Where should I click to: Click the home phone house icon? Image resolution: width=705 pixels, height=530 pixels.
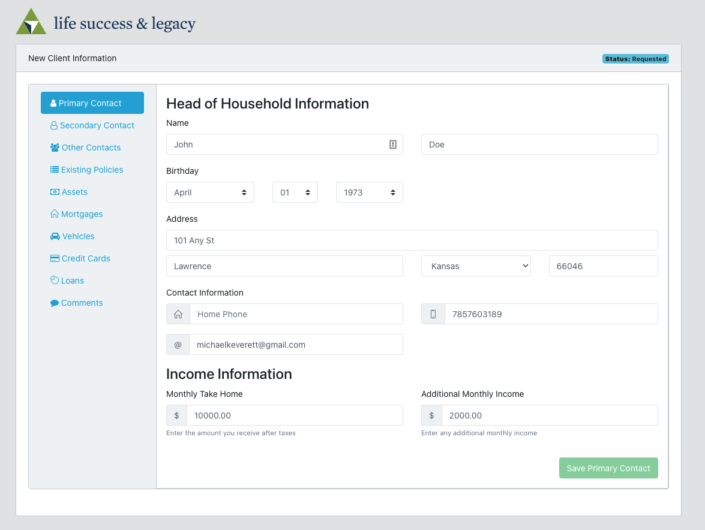(x=178, y=314)
